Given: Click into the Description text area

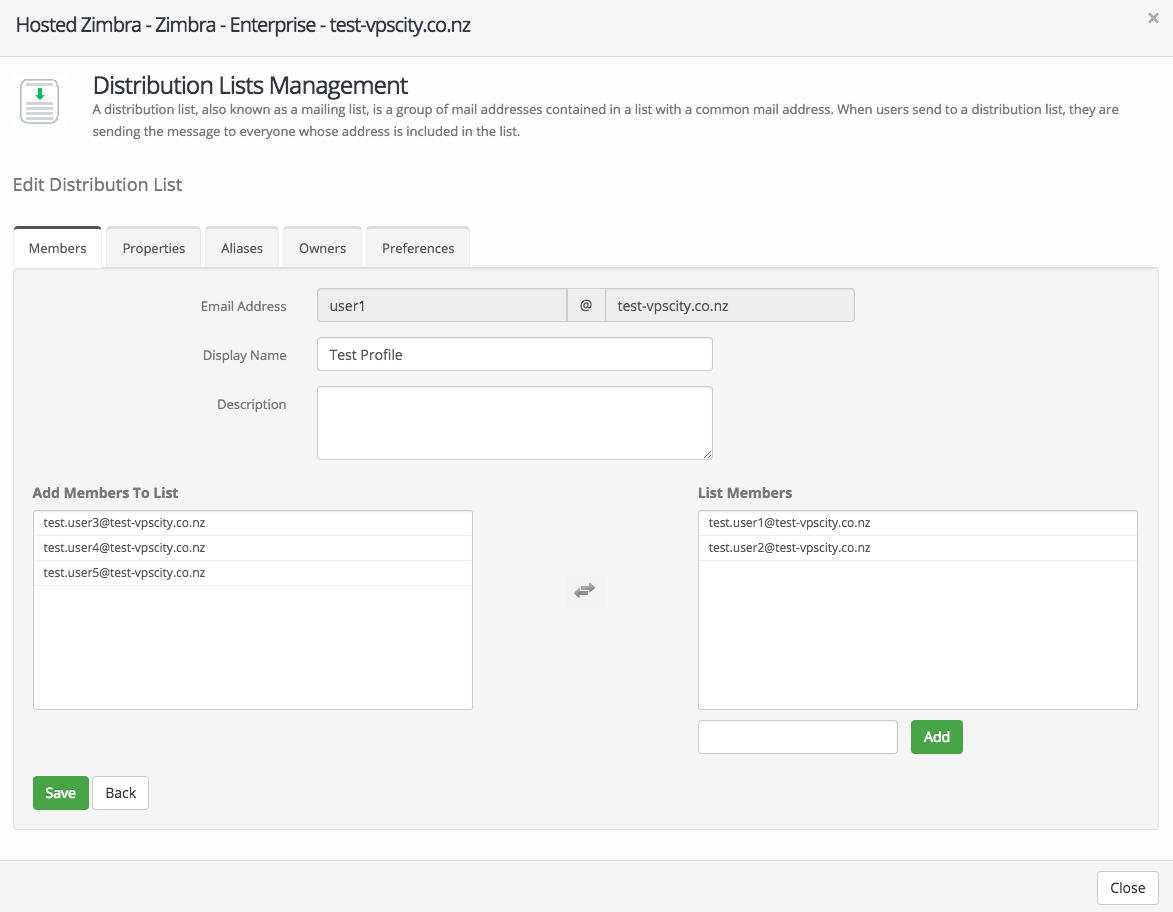Looking at the screenshot, I should pos(514,423).
